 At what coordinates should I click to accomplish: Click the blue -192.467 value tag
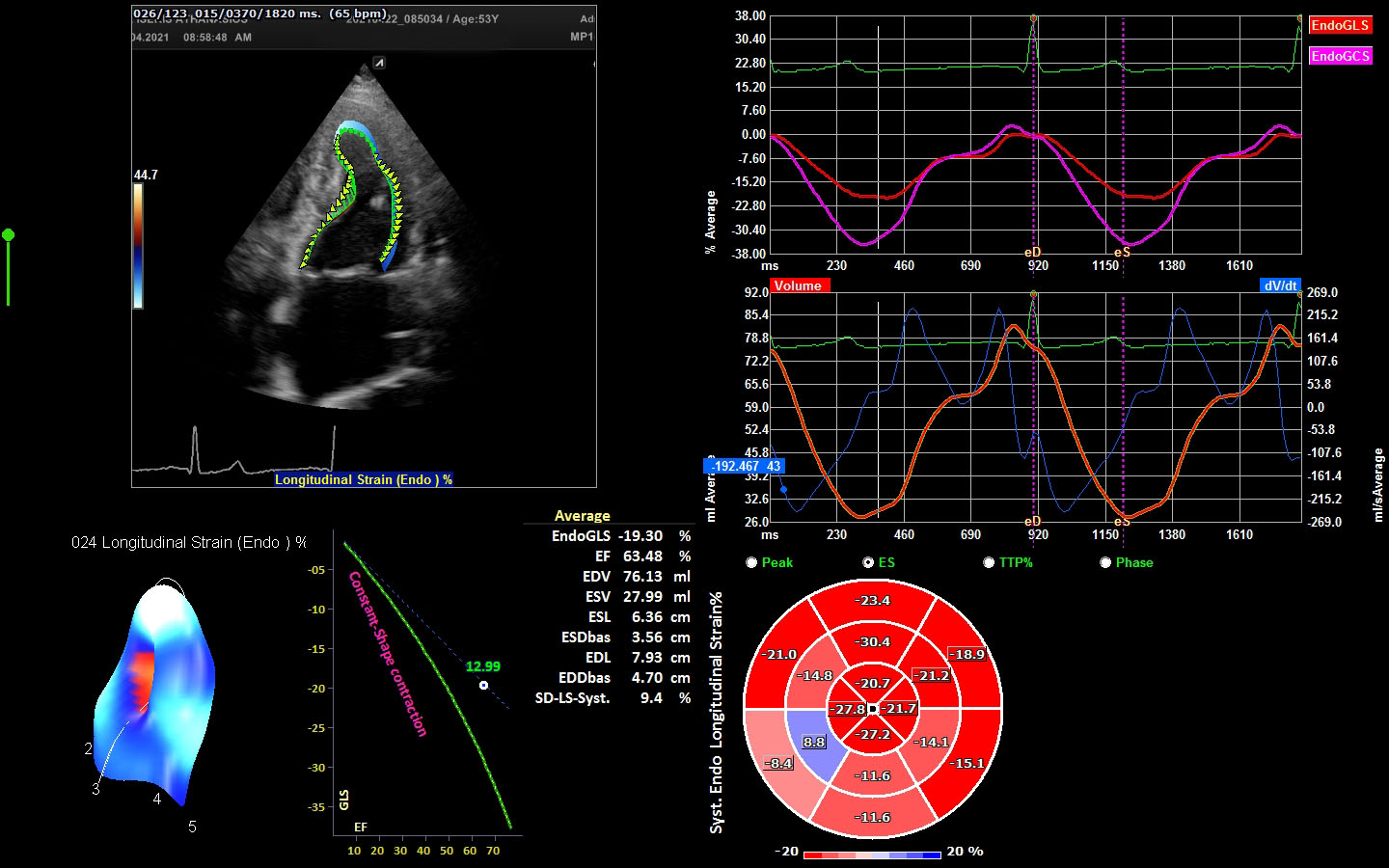(746, 466)
